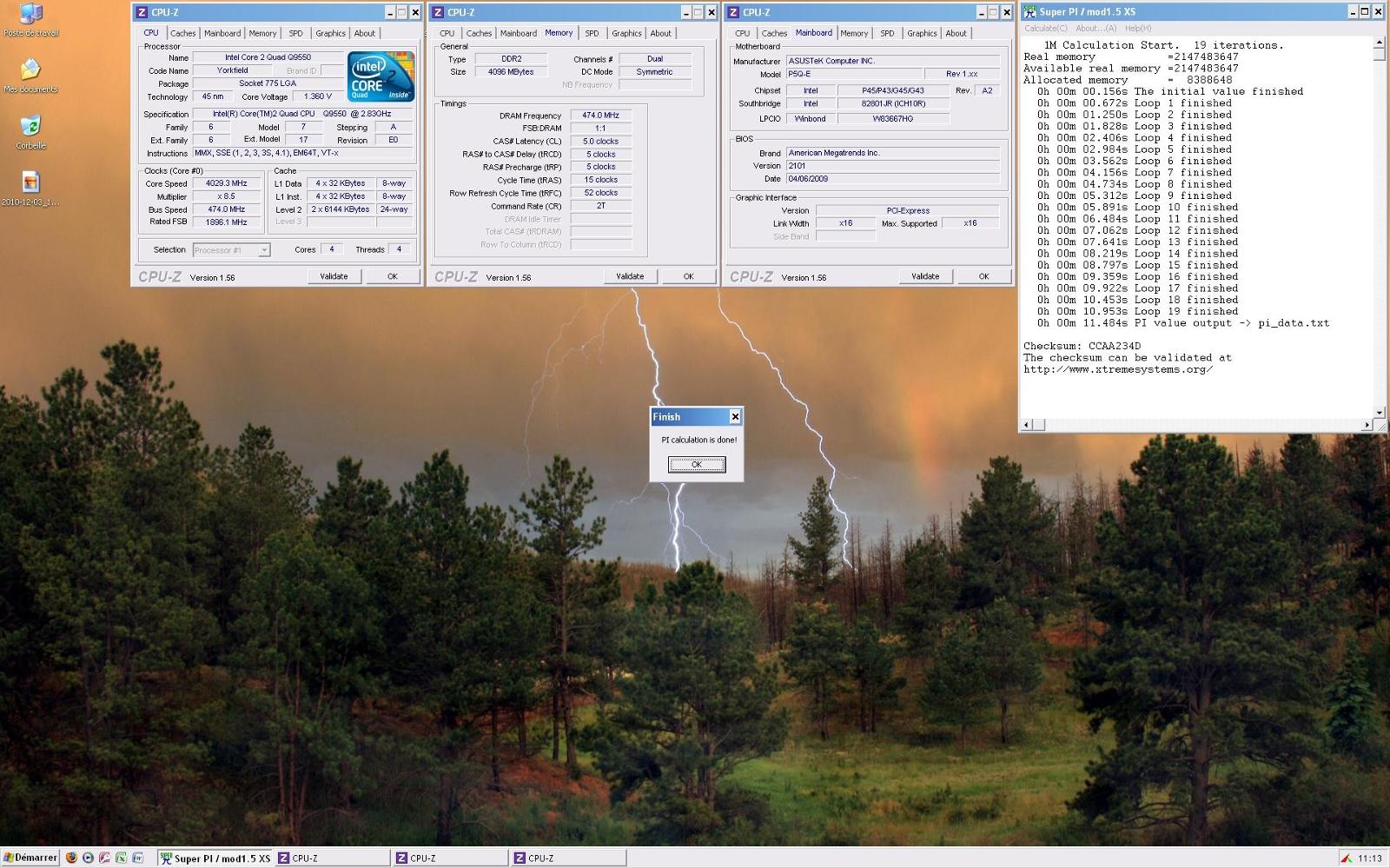Click the BIOS Version value 2101

[892, 165]
